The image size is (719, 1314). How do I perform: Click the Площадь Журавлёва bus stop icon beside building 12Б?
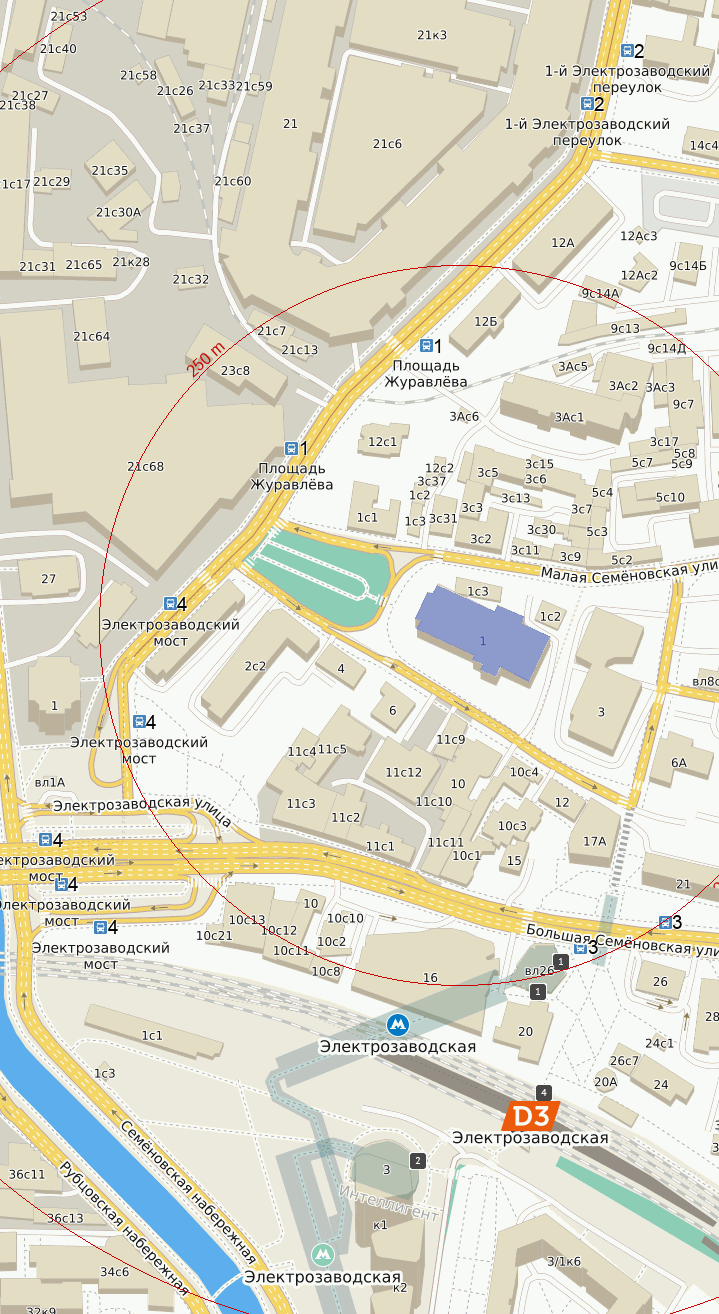point(427,346)
